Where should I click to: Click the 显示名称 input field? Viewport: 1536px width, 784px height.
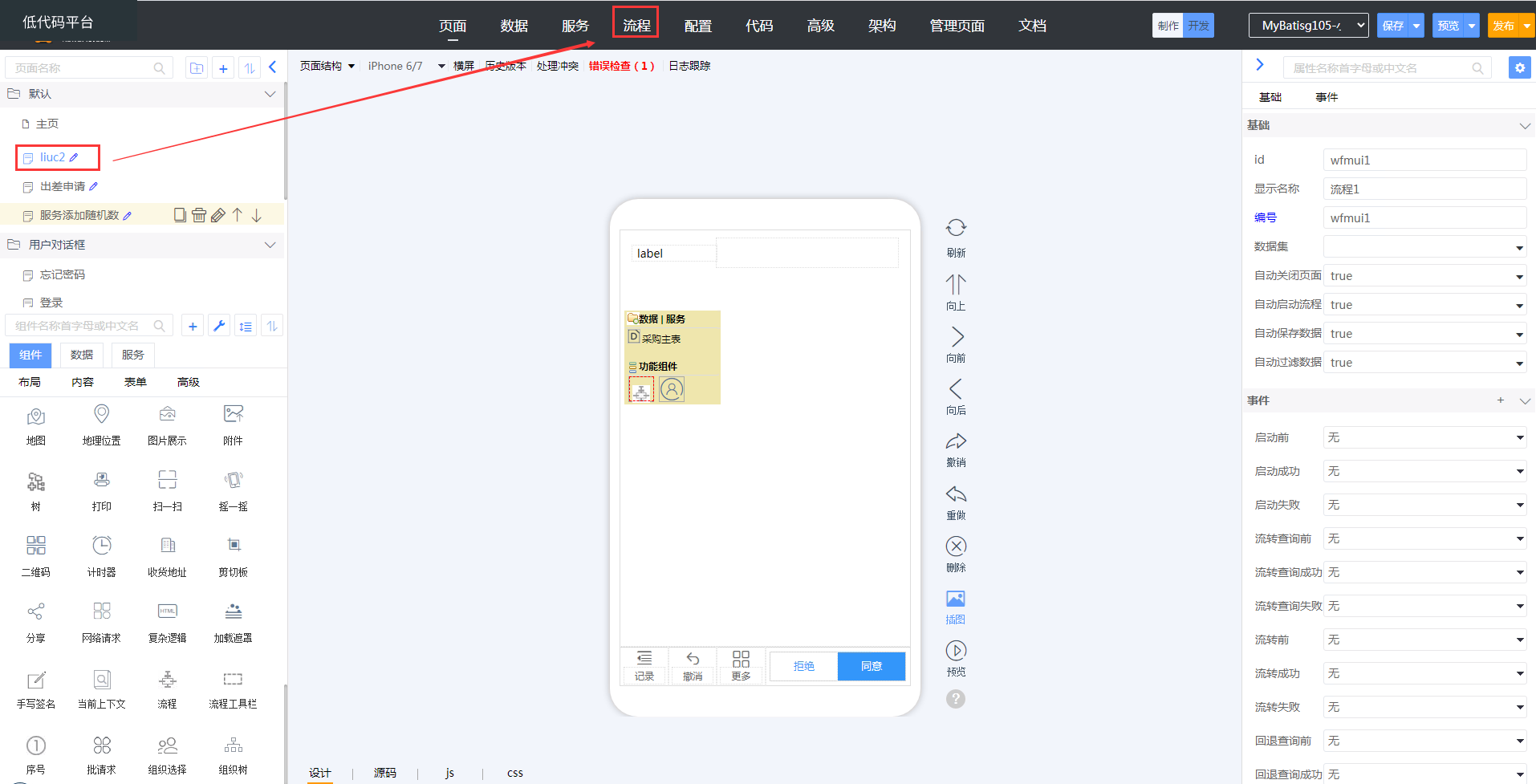click(1424, 189)
